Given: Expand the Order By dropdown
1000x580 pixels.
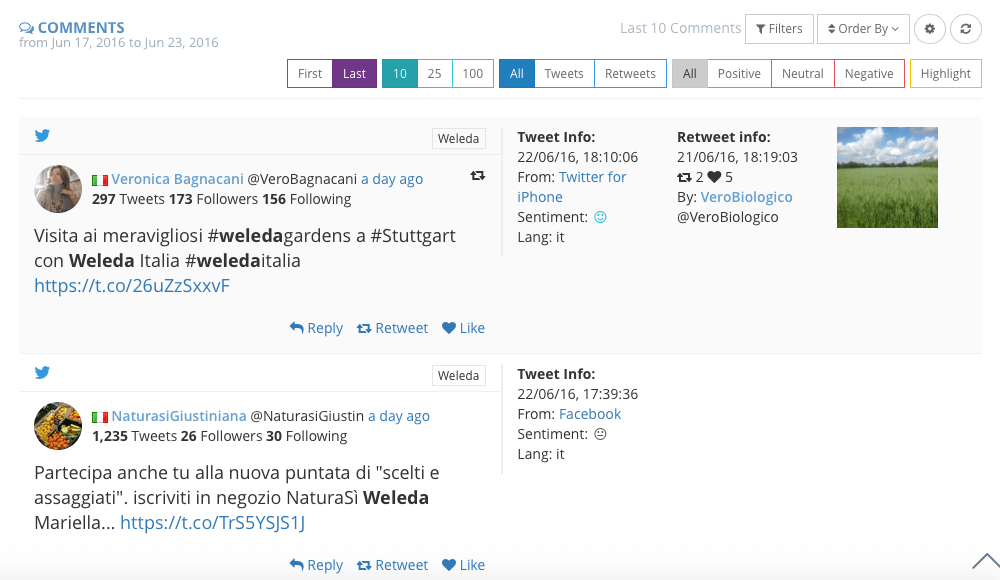Looking at the screenshot, I should coord(863,29).
